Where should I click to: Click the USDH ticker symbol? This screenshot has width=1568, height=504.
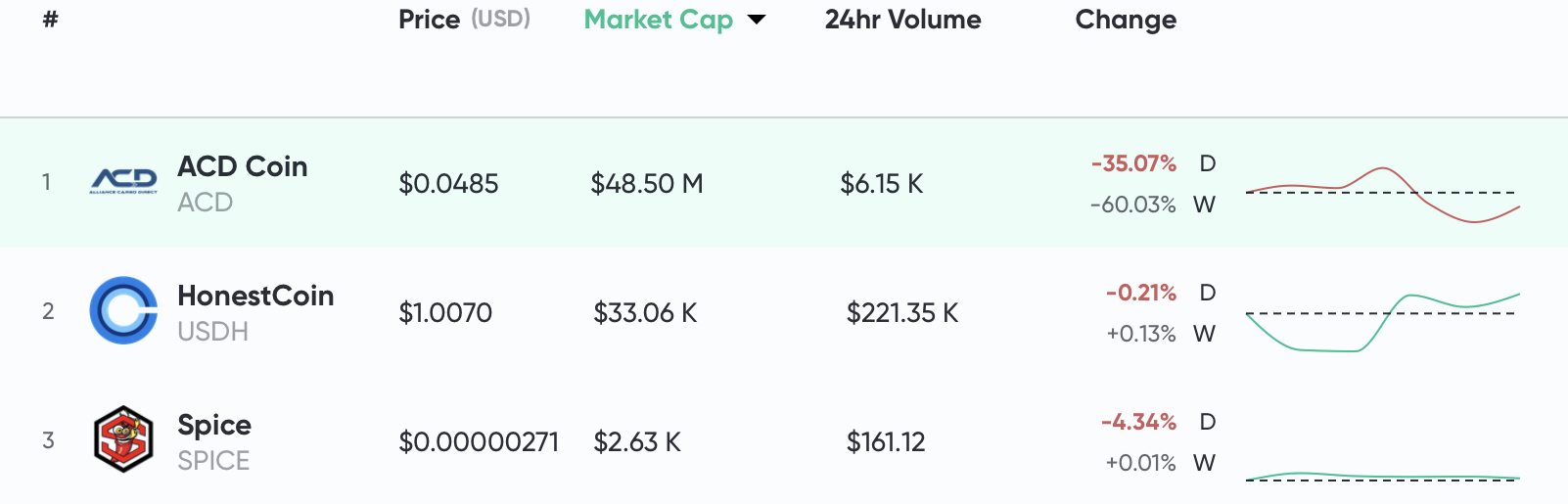click(x=213, y=332)
